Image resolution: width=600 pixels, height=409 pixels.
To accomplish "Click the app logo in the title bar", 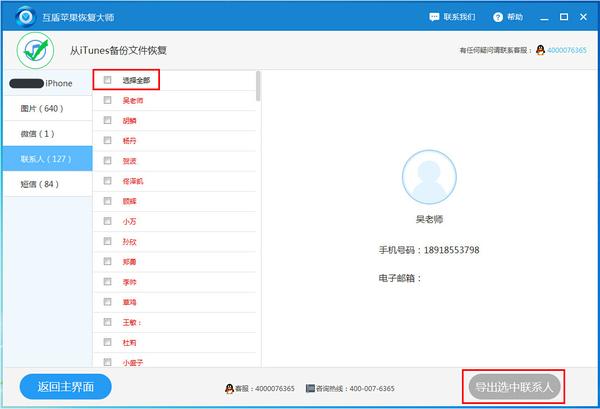I will [x=26, y=16].
